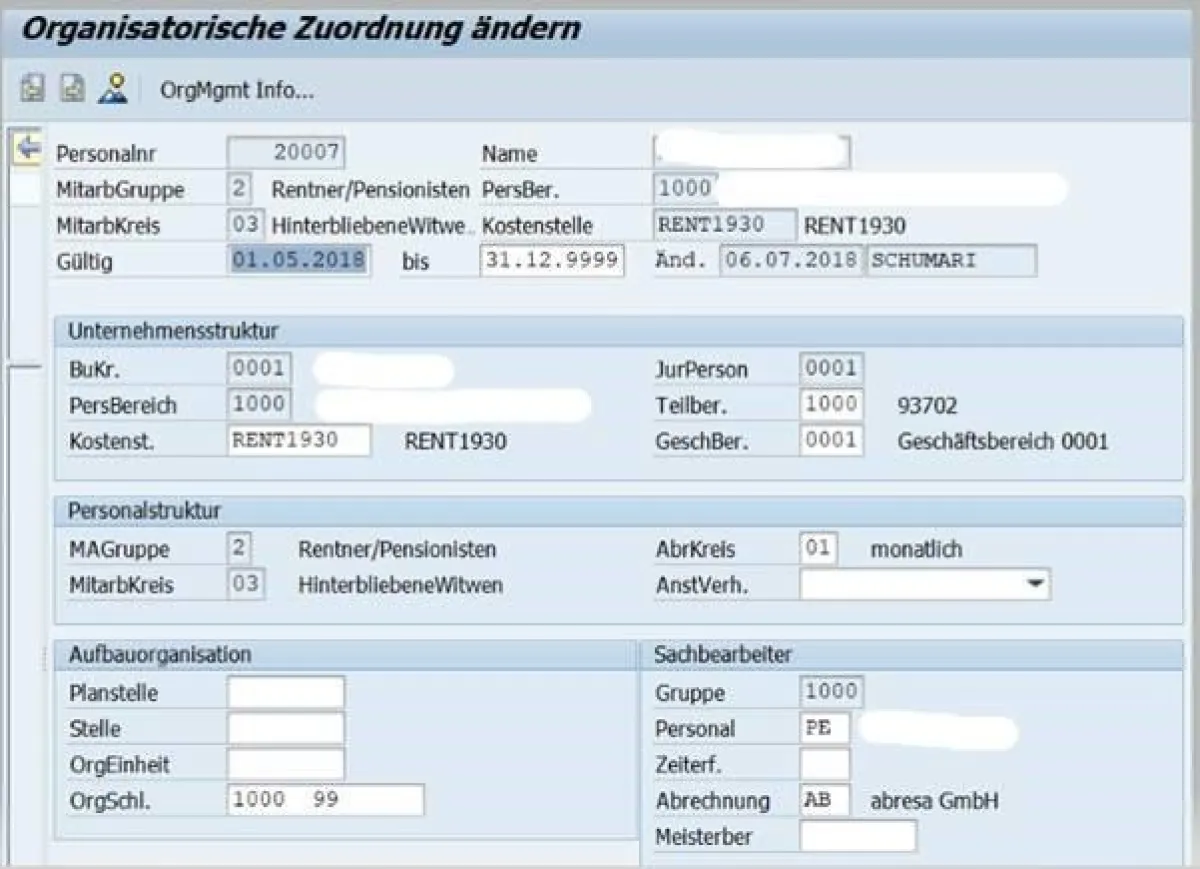Open the AnstVerh. dropdown arrow

[1037, 583]
